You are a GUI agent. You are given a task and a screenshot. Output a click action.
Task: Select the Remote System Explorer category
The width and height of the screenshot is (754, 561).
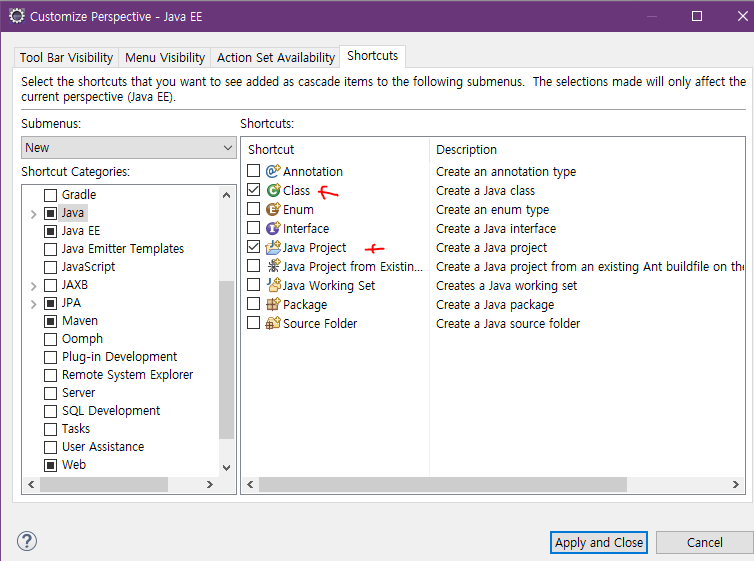tap(127, 375)
